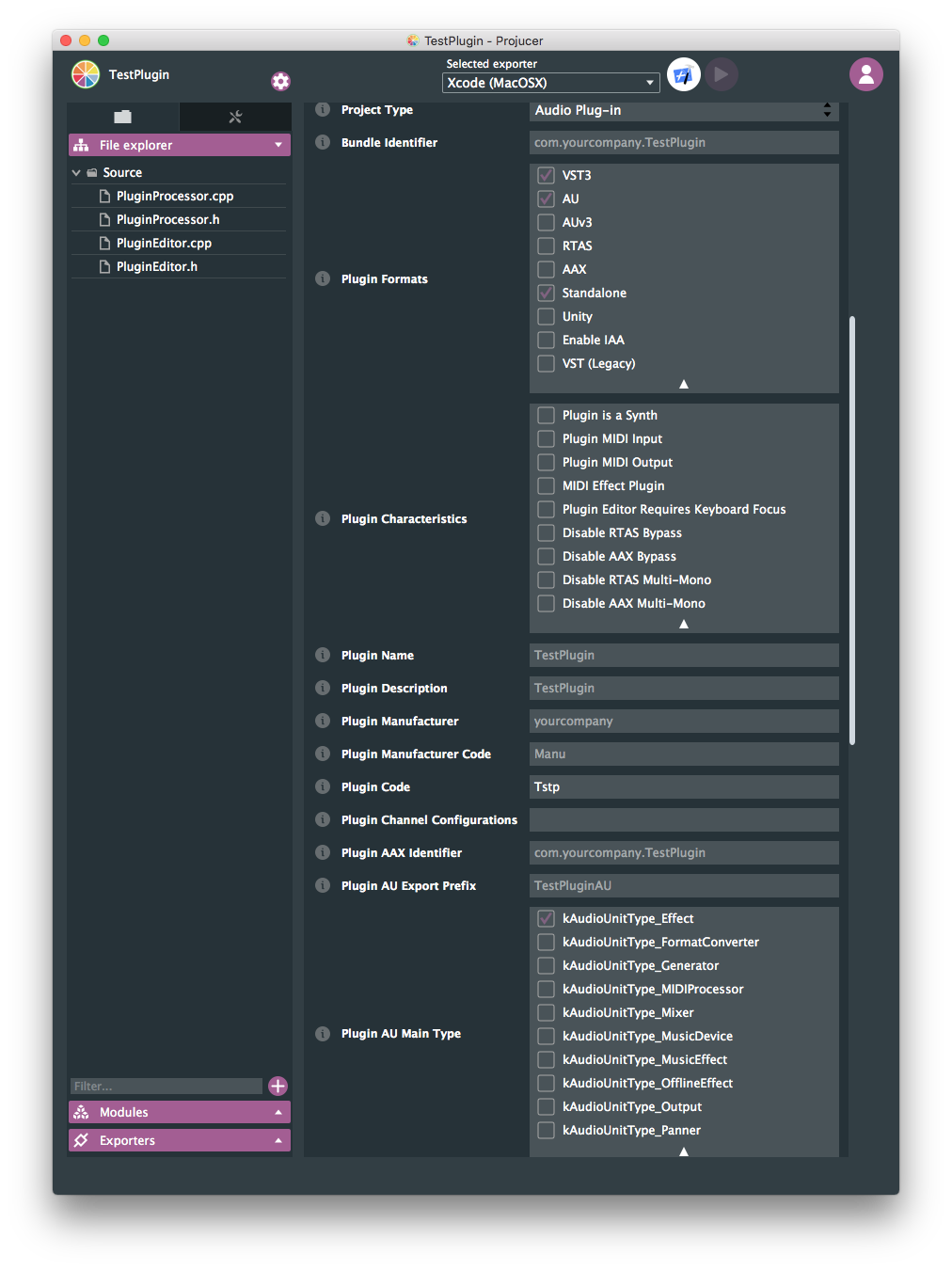The image size is (952, 1270).
Task: Click the Exporters plug icon
Action: tap(82, 1140)
